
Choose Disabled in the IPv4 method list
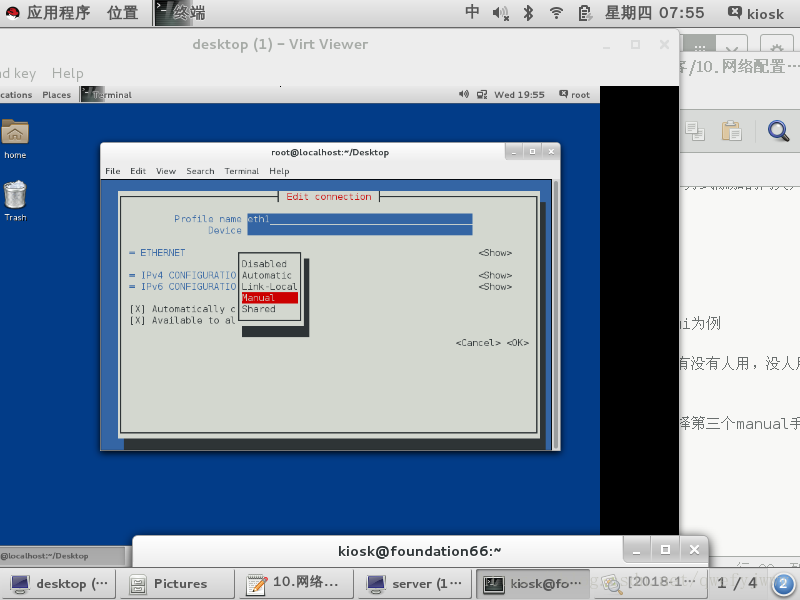[x=264, y=264]
